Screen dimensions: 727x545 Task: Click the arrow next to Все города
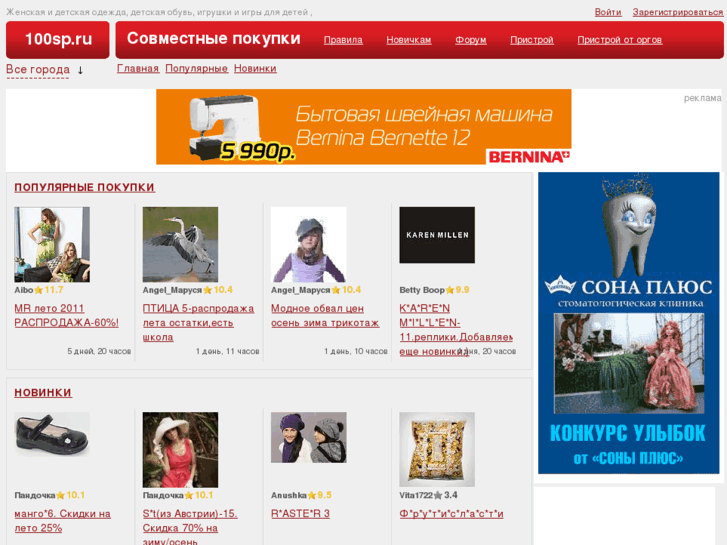click(80, 70)
